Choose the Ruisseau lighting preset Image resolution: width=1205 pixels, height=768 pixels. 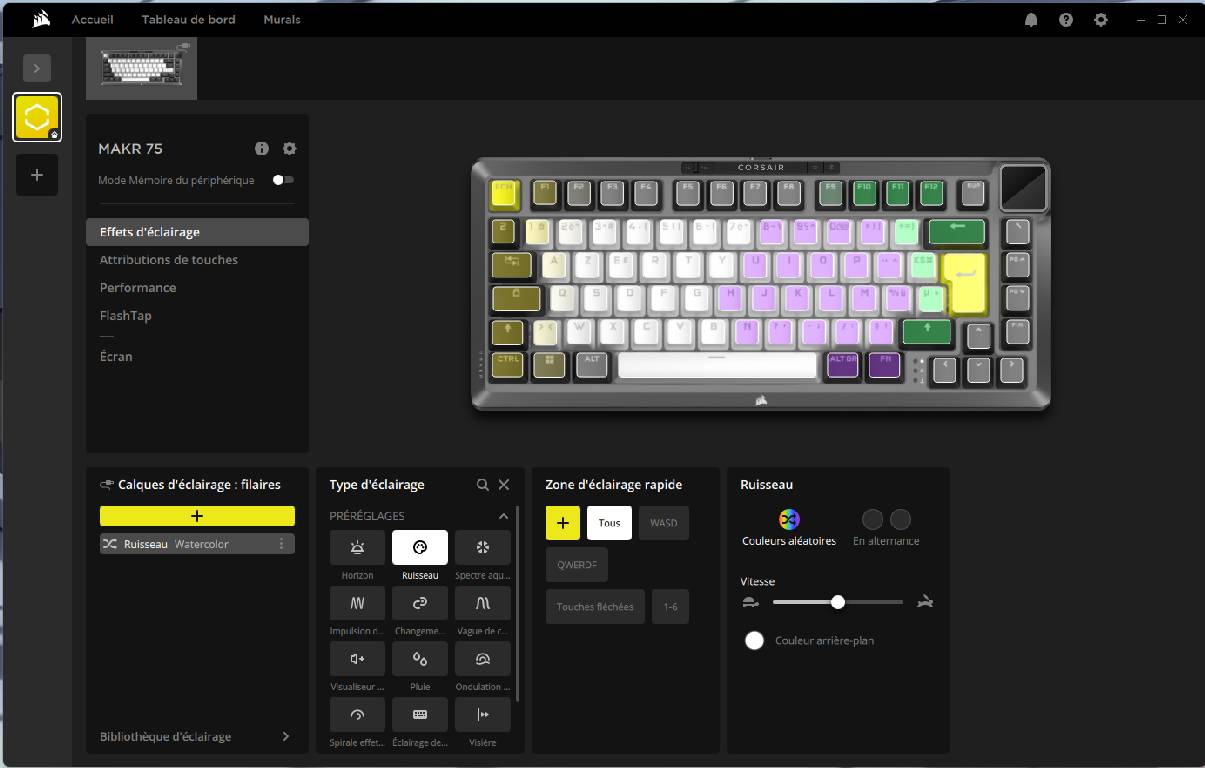pos(420,548)
